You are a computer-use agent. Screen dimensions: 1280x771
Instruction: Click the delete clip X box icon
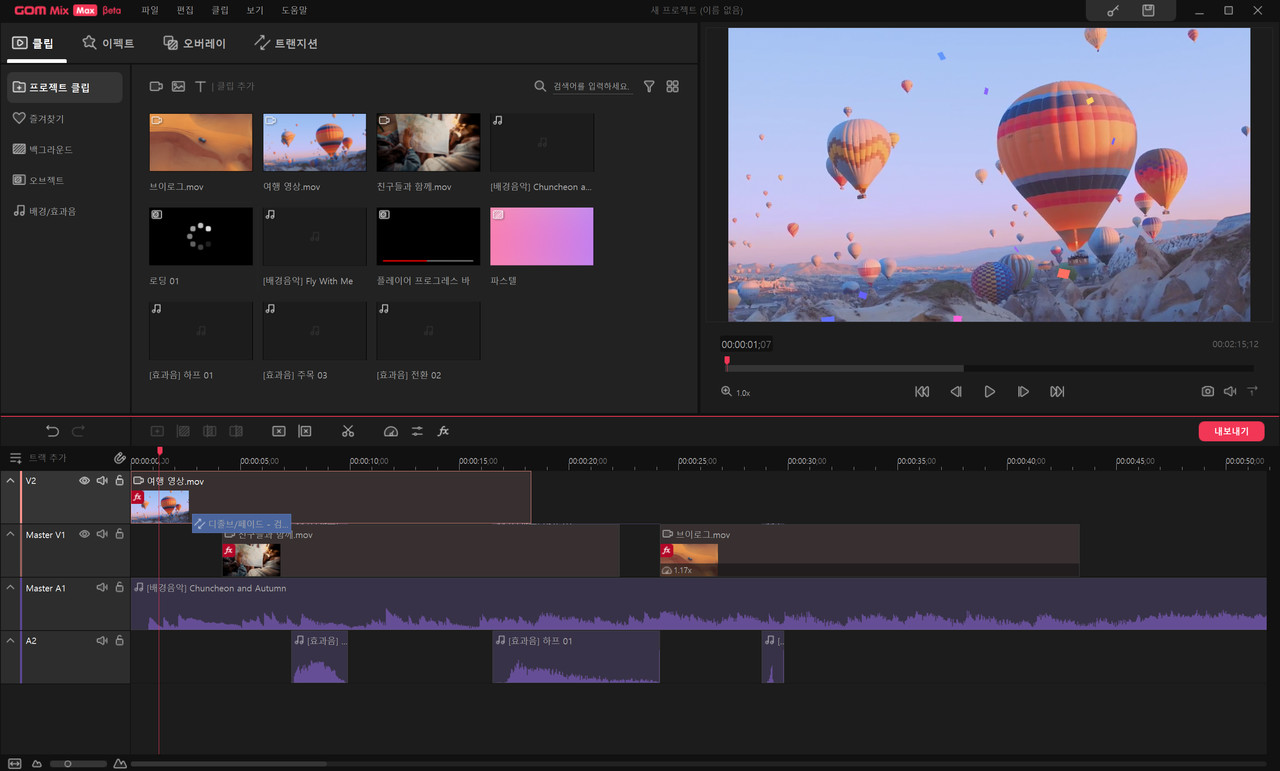[279, 431]
